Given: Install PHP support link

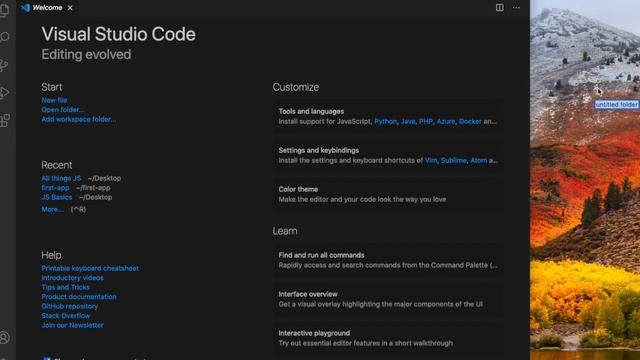Looking at the screenshot, I should (426, 121).
